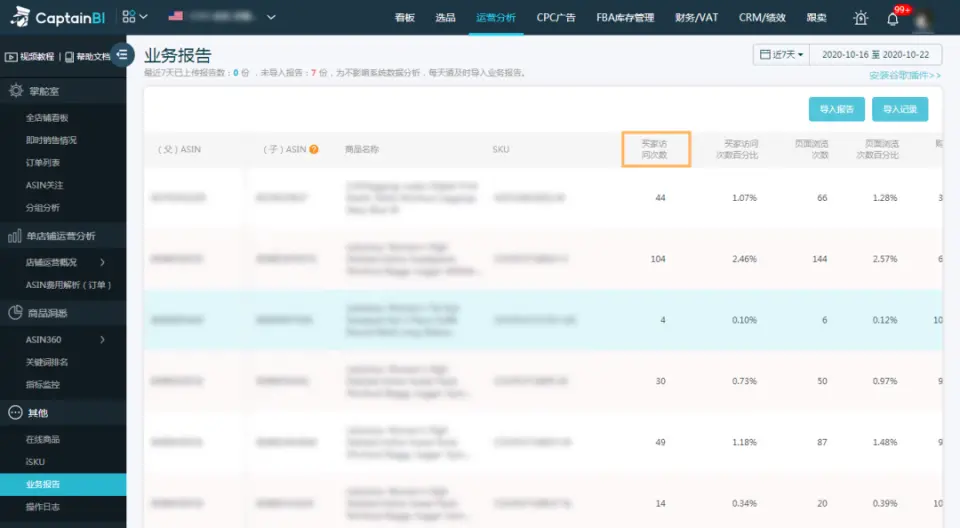
Task: Open notifications bell with 99+ badge
Action: (893, 18)
